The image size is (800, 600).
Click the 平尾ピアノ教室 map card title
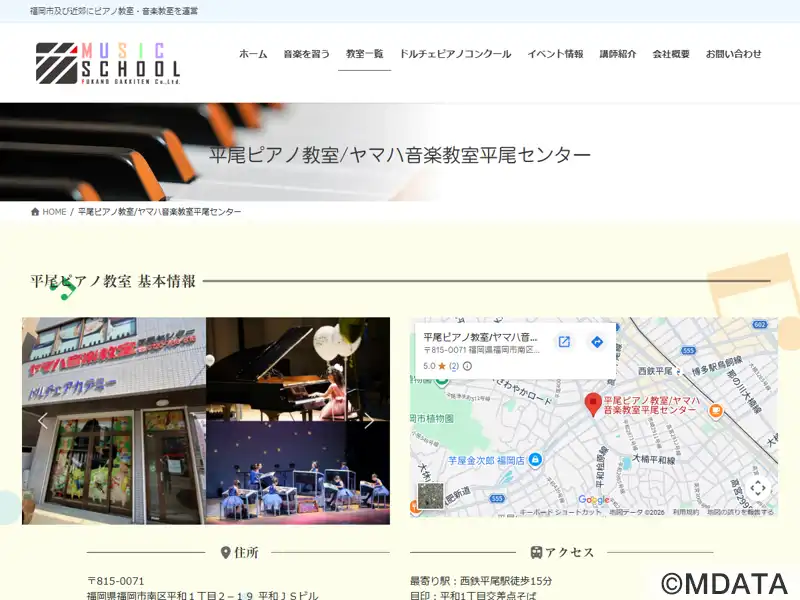click(480, 337)
